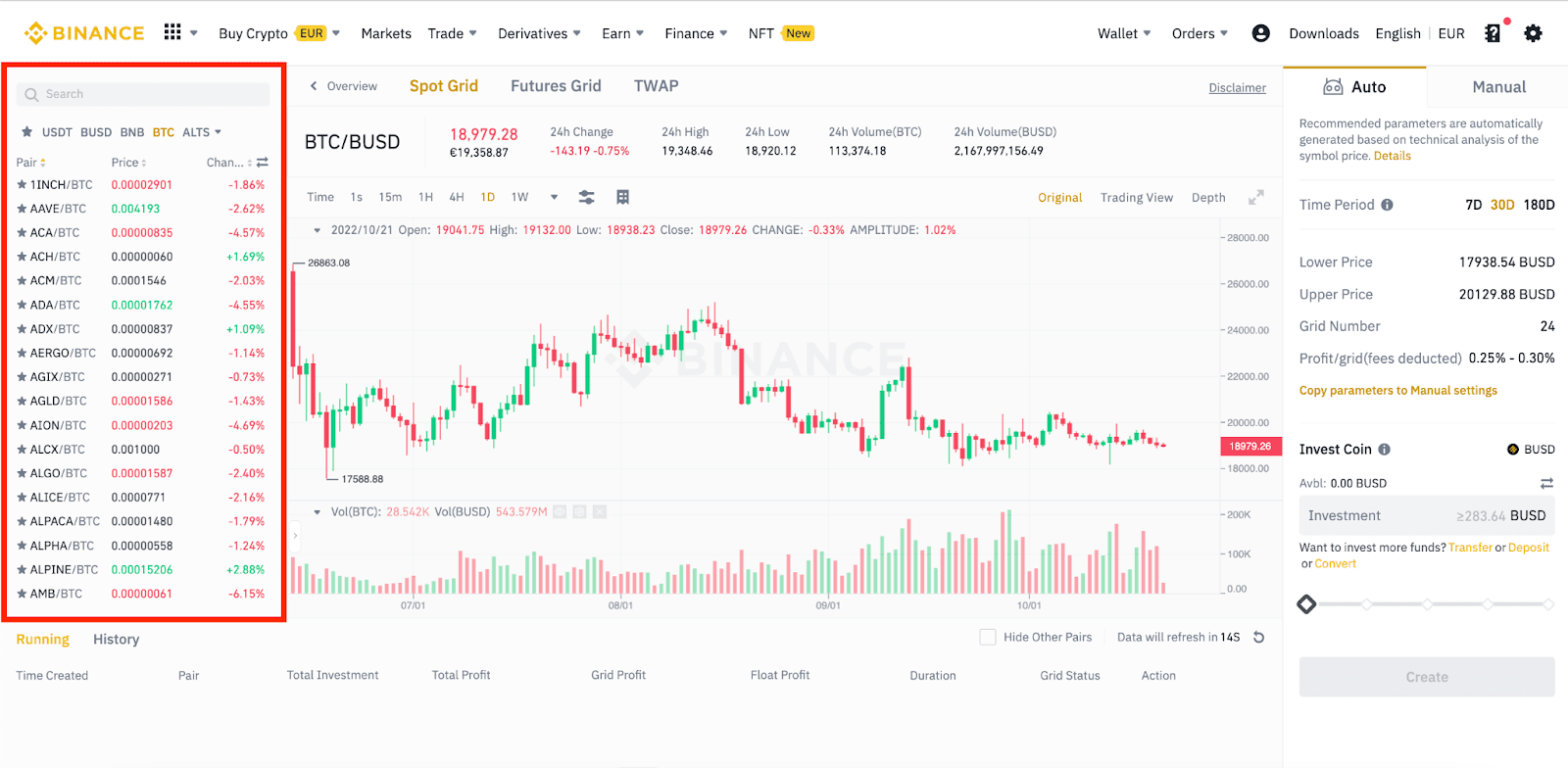Click the Search pairs input field
Screen dimensions: 1568x768
pos(143,94)
